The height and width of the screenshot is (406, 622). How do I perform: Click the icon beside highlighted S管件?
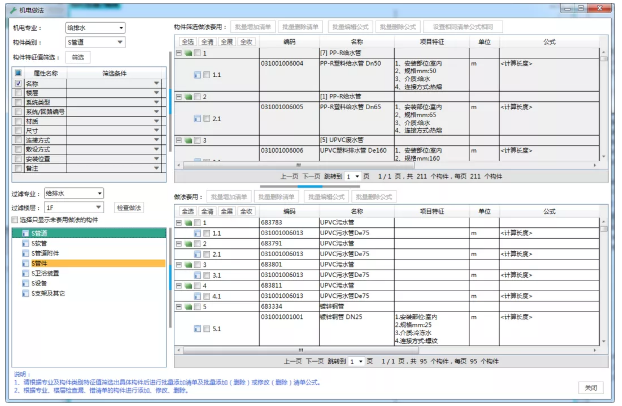(25, 263)
